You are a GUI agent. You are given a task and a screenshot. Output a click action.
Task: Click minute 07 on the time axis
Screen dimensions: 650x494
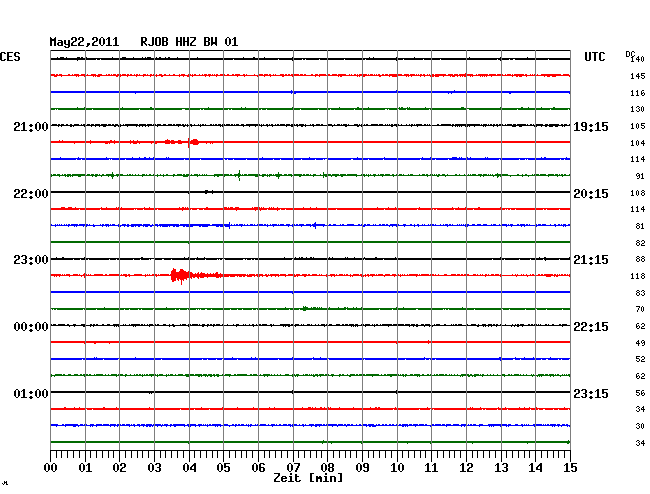coord(293,468)
